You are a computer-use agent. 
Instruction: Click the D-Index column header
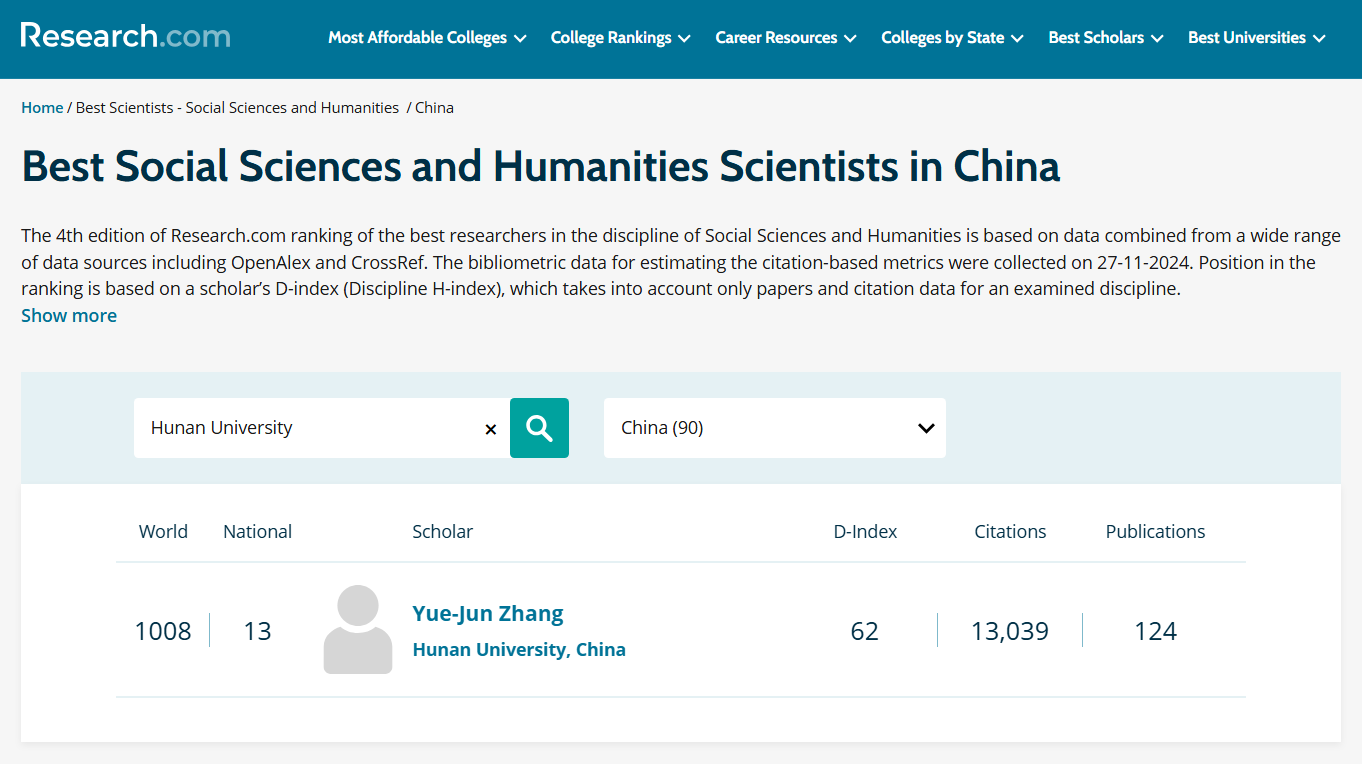point(865,532)
